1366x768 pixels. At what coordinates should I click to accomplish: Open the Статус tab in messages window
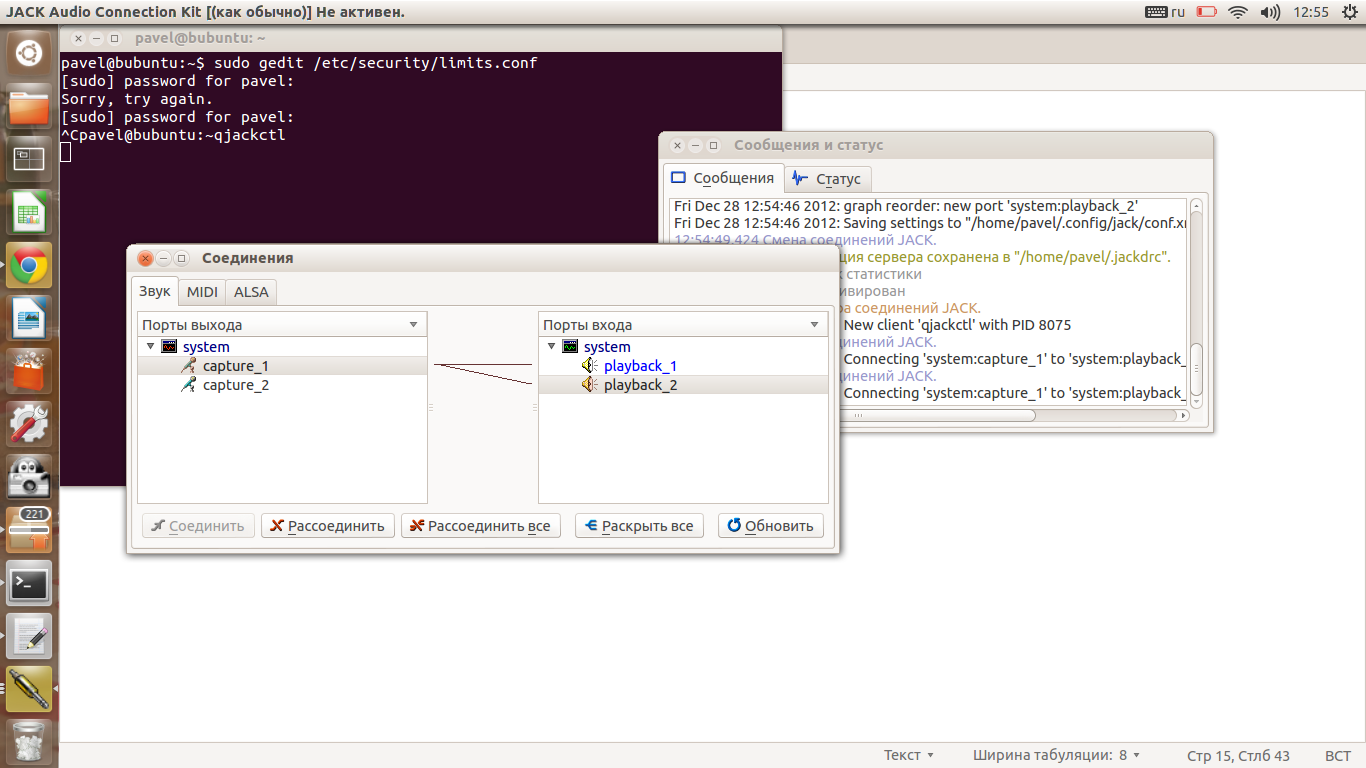(x=827, y=179)
